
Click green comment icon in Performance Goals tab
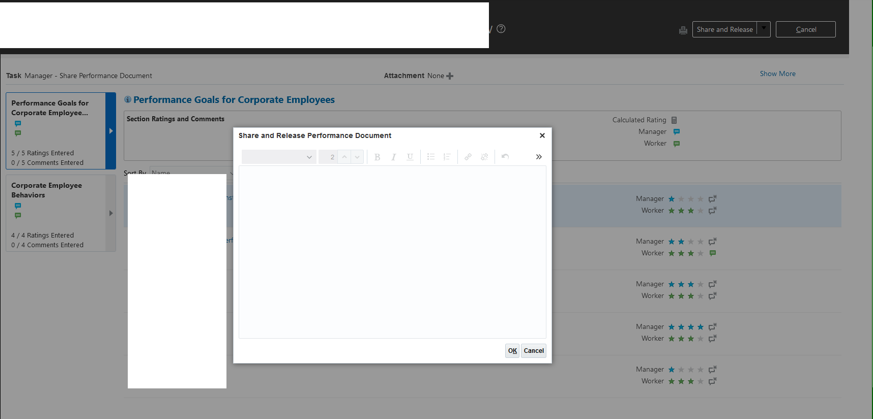click(x=18, y=133)
